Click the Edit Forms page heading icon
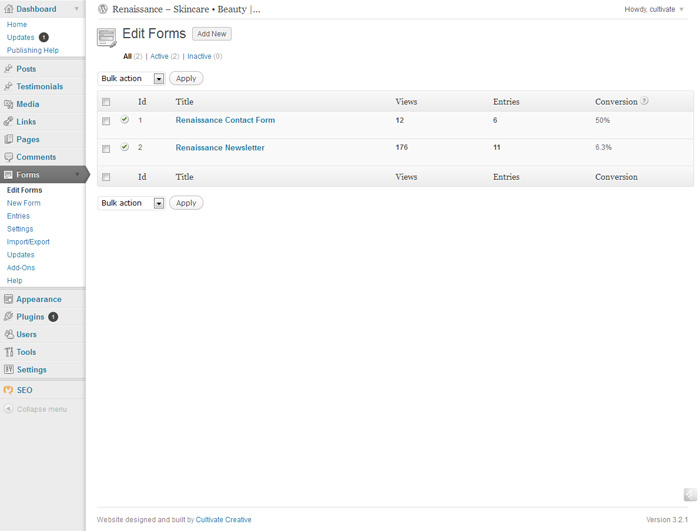This screenshot has width=700, height=531. (107, 38)
